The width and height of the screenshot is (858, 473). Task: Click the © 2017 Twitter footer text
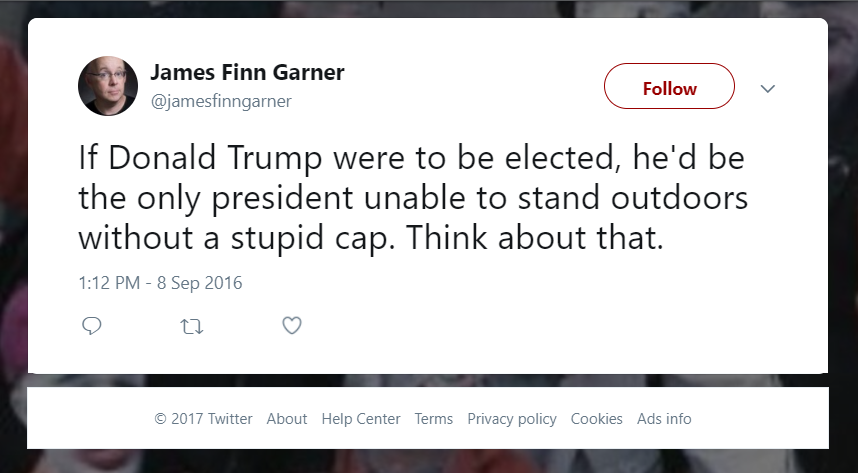tap(203, 419)
